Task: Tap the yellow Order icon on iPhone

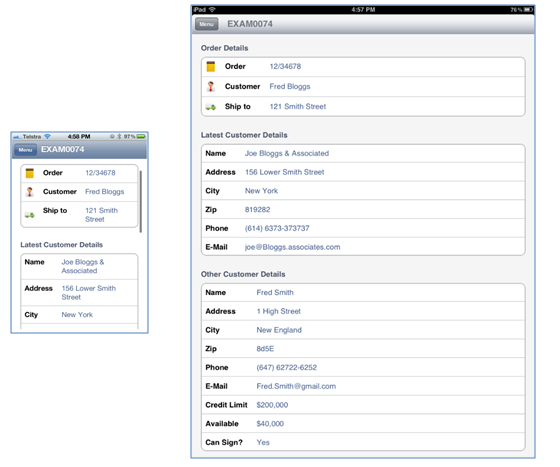Action: coord(30,173)
